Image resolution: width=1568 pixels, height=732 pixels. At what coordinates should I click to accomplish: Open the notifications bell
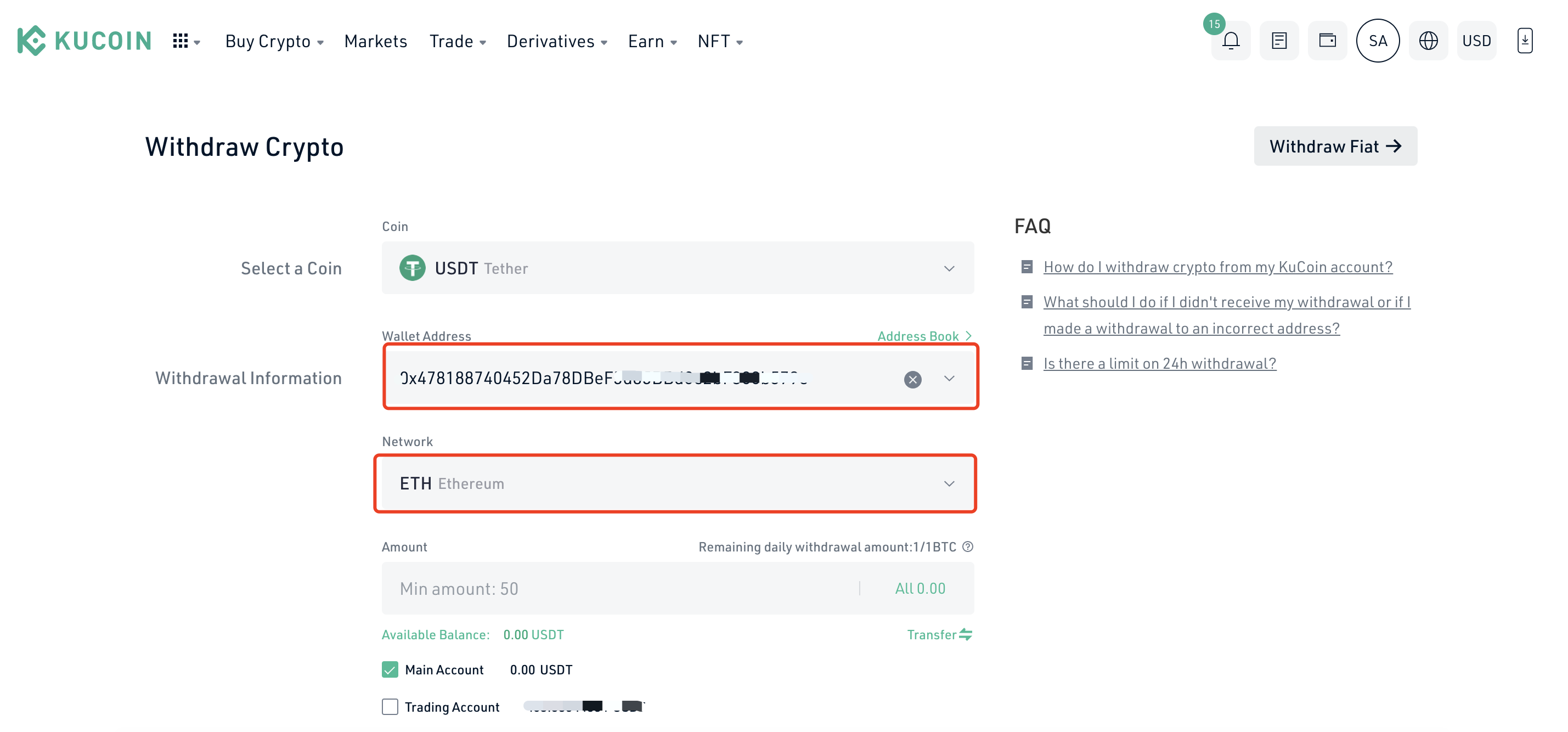(x=1231, y=41)
